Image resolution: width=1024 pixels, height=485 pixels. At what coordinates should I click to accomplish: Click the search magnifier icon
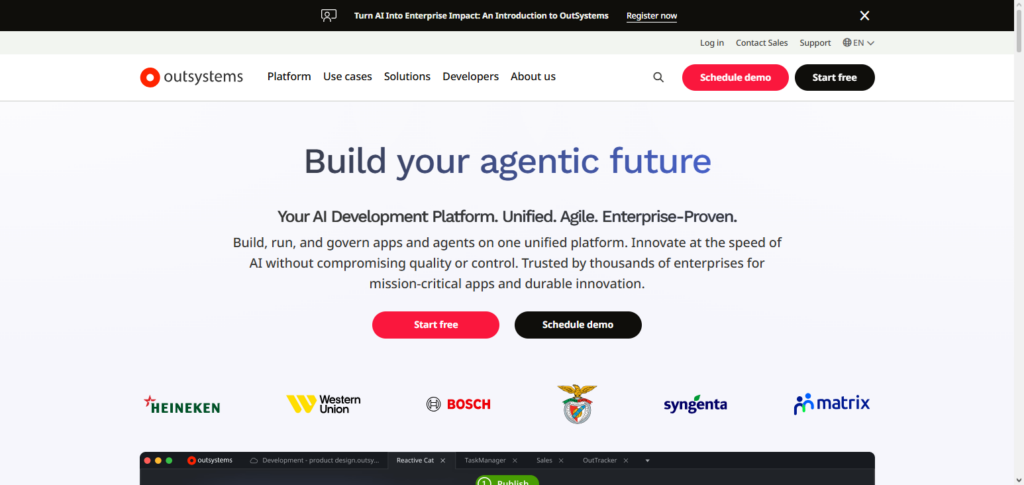pyautogui.click(x=658, y=77)
